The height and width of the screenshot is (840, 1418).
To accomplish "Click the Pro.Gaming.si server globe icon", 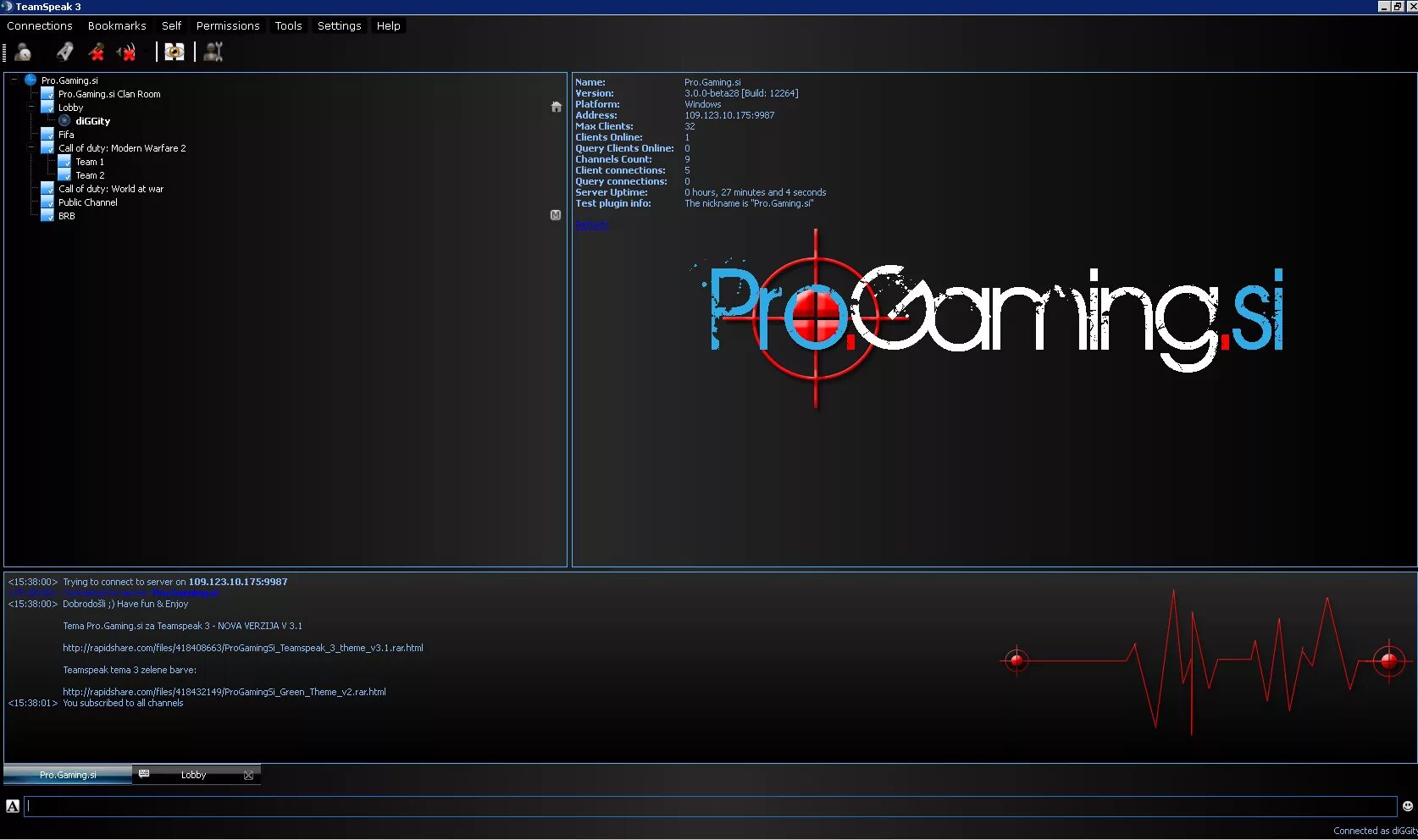I will click(x=30, y=80).
